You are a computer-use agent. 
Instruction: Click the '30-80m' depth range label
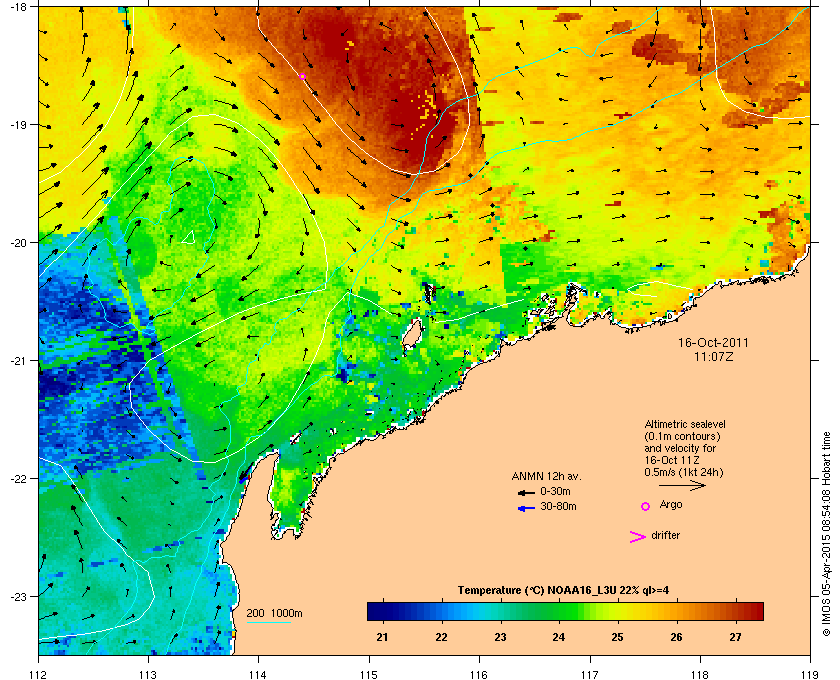558,506
